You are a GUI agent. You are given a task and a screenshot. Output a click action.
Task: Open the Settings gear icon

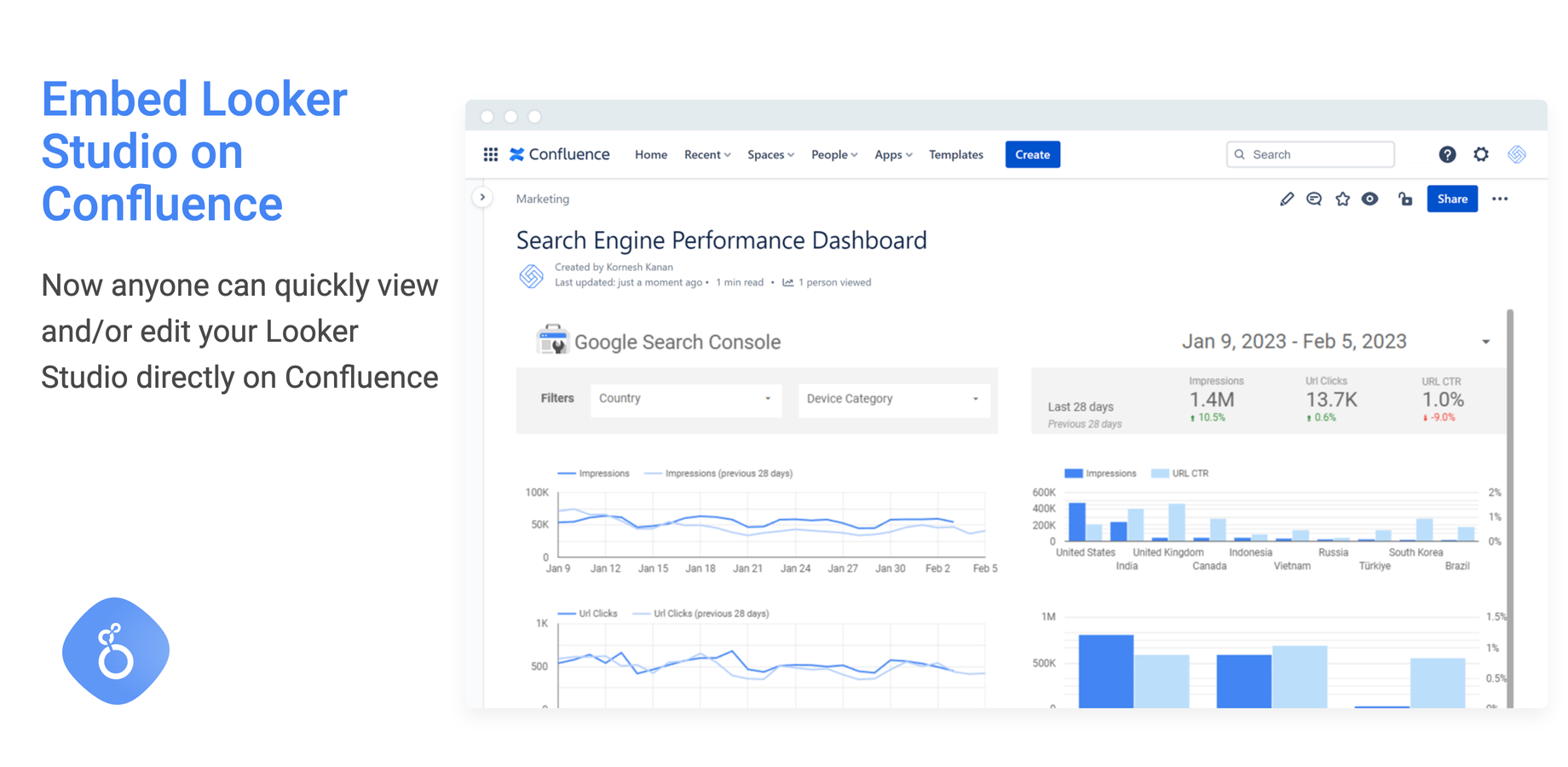click(x=1481, y=154)
